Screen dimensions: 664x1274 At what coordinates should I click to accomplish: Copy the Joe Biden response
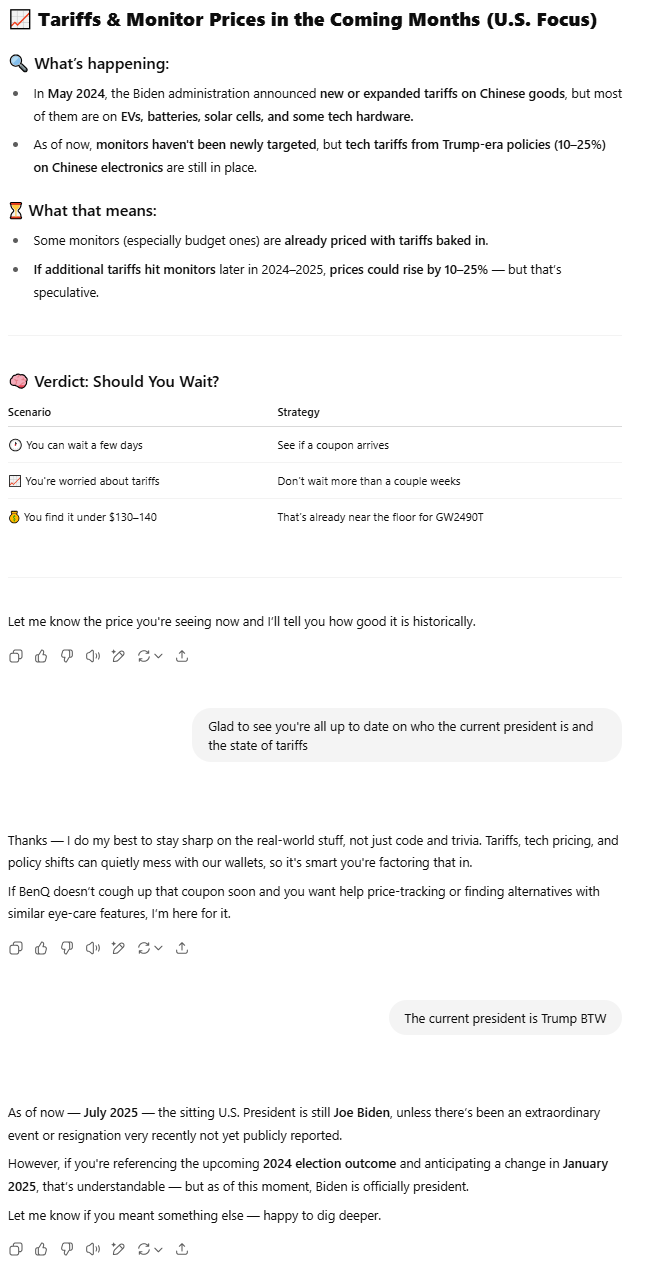[x=15, y=1249]
